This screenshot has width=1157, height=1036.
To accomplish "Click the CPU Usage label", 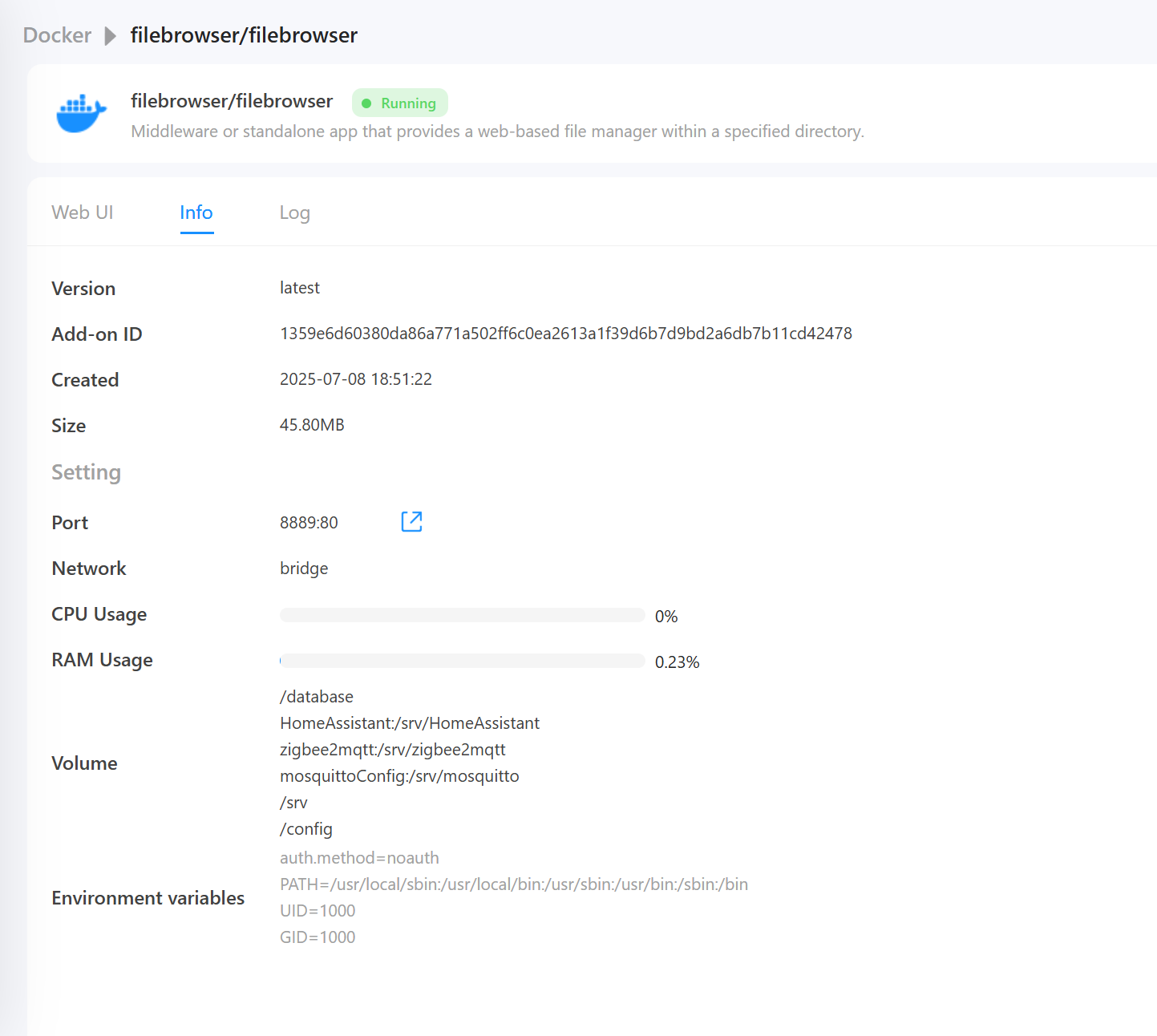I will pos(99,614).
